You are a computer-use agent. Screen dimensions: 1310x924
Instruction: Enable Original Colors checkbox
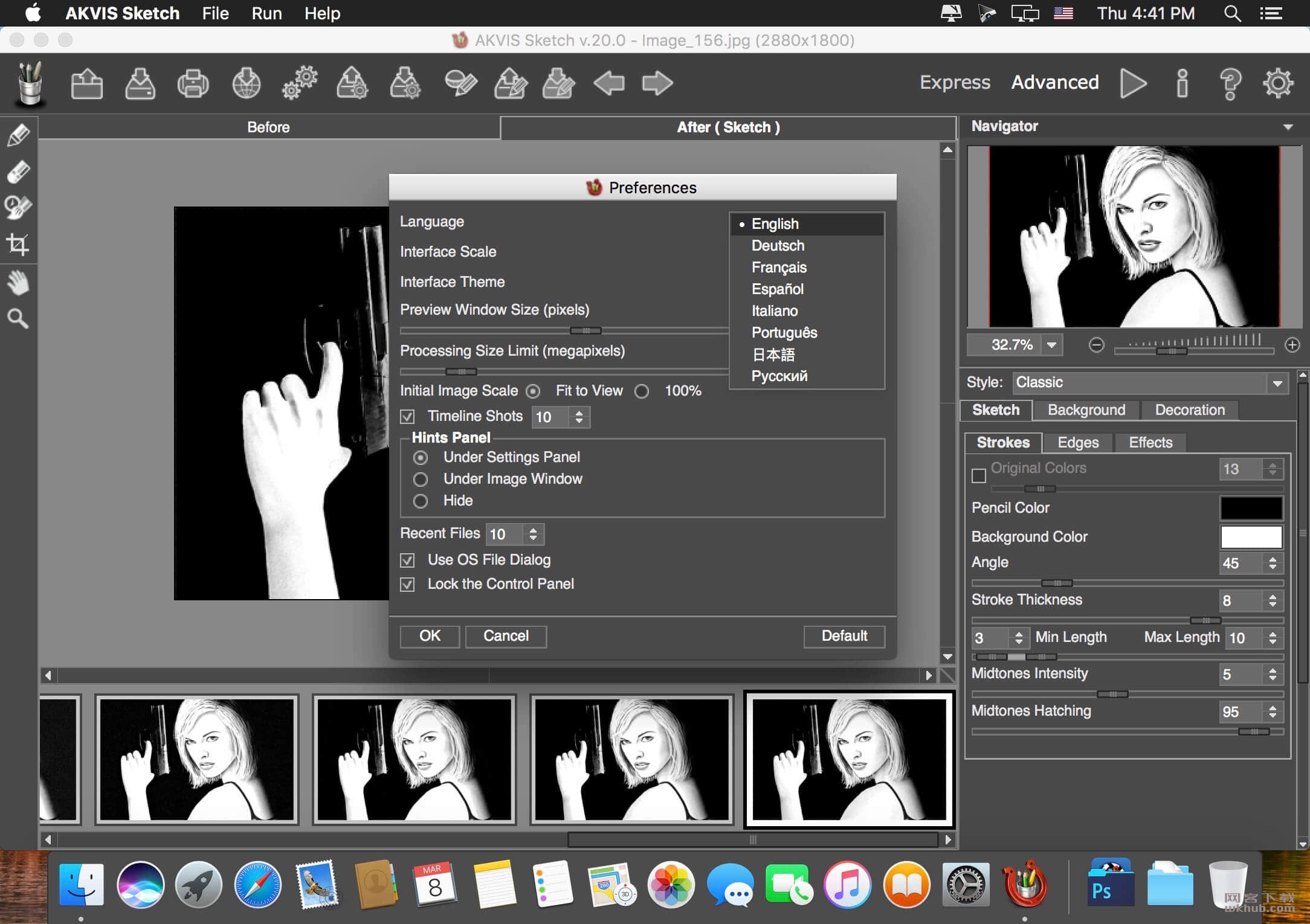pyautogui.click(x=979, y=476)
